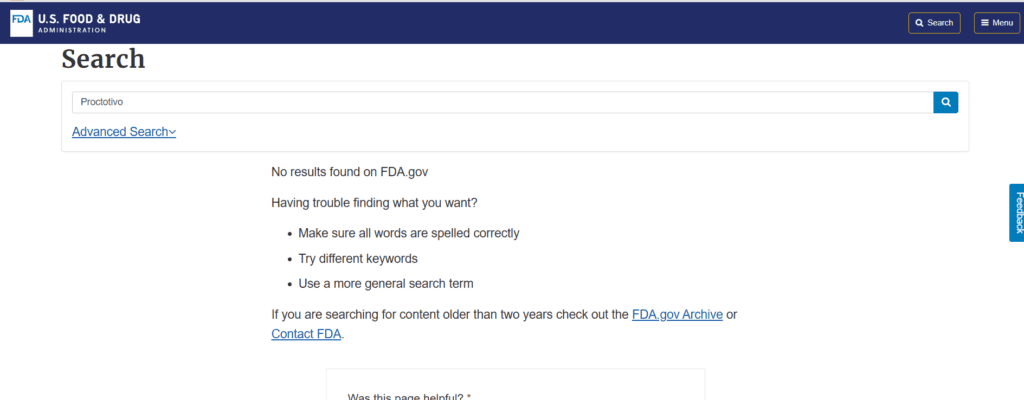Screen dimensions: 1024x400
Task: Click U.S. Food & Drug Administration wordmark
Action: tap(89, 23)
